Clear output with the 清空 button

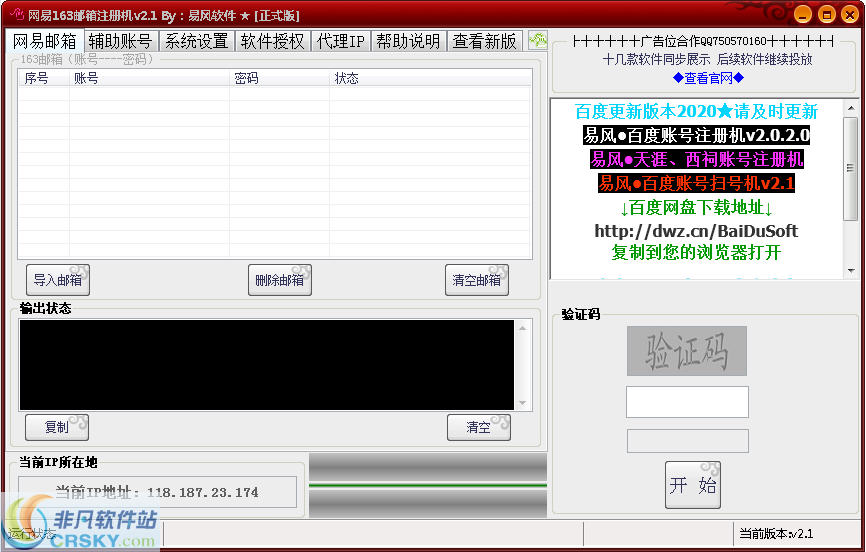(479, 427)
